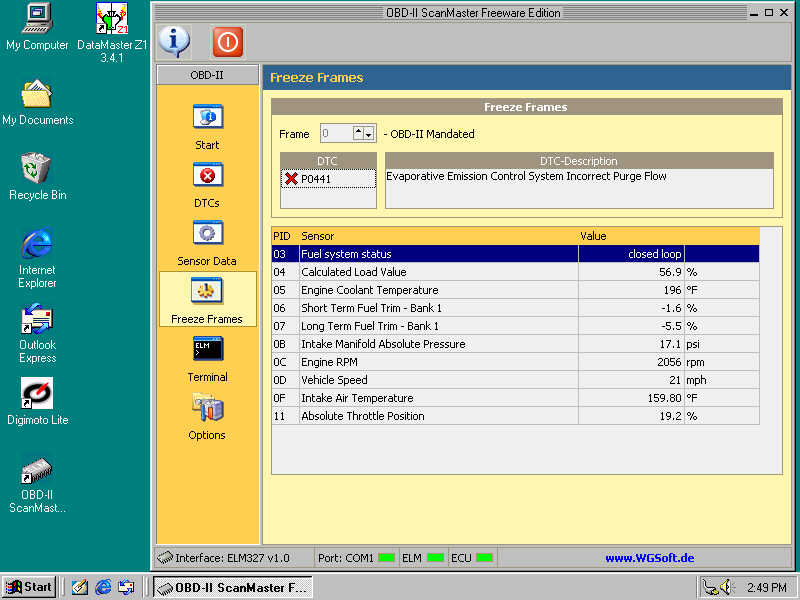Select the Short Term Fuel Trim row

(515, 308)
